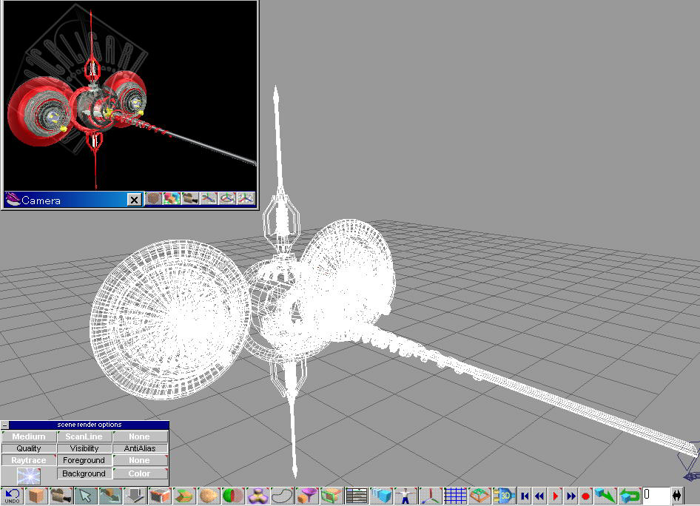Viewport: 700px width, 506px height.
Task: Open the green-red sphere paint tool
Action: pos(233,496)
